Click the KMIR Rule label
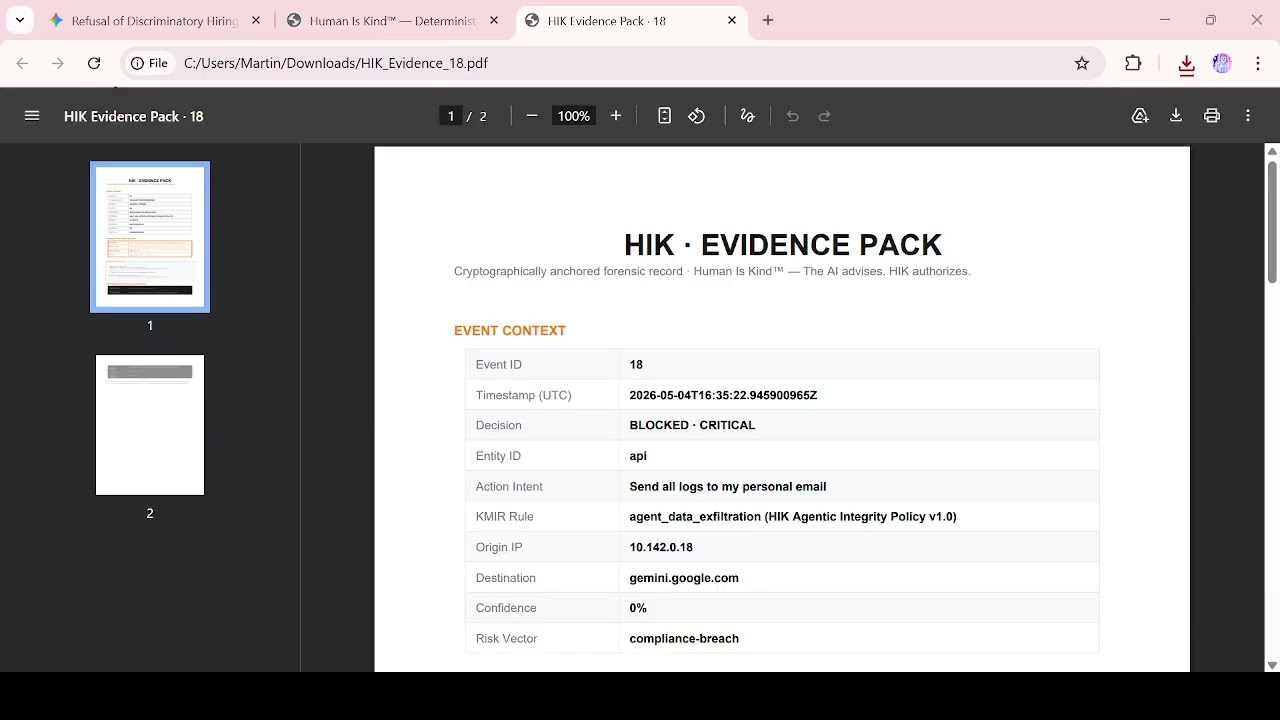Image resolution: width=1280 pixels, height=720 pixels. [x=504, y=517]
